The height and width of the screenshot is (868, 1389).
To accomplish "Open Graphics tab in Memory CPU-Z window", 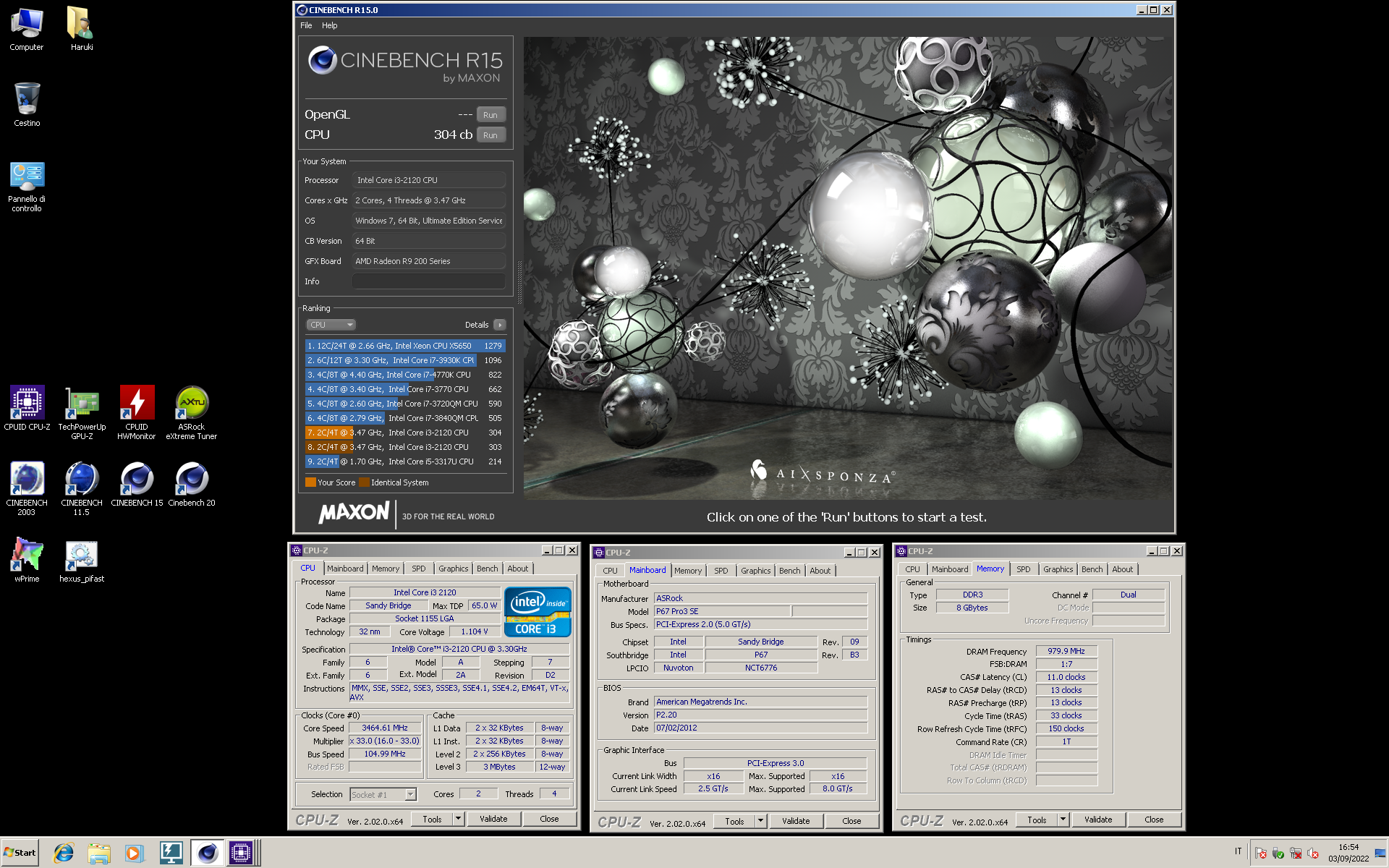I will tap(1058, 569).
